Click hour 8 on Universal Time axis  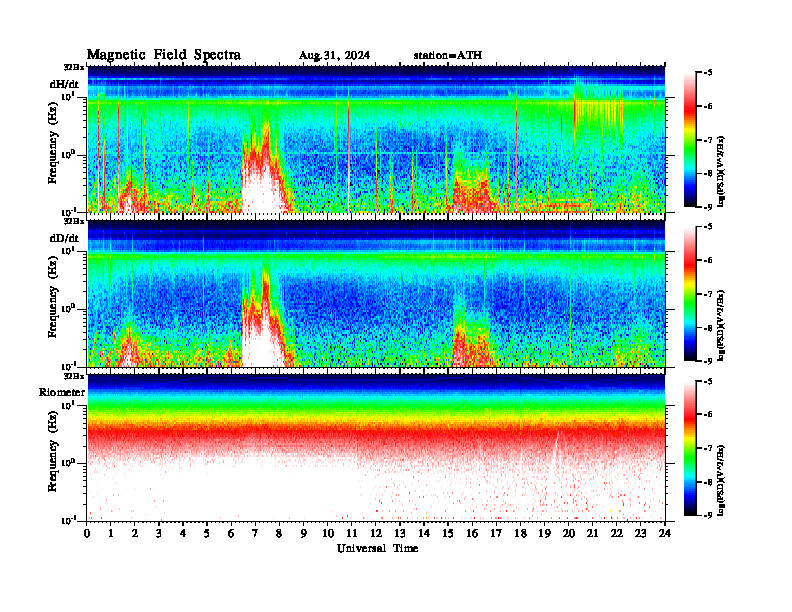(279, 533)
